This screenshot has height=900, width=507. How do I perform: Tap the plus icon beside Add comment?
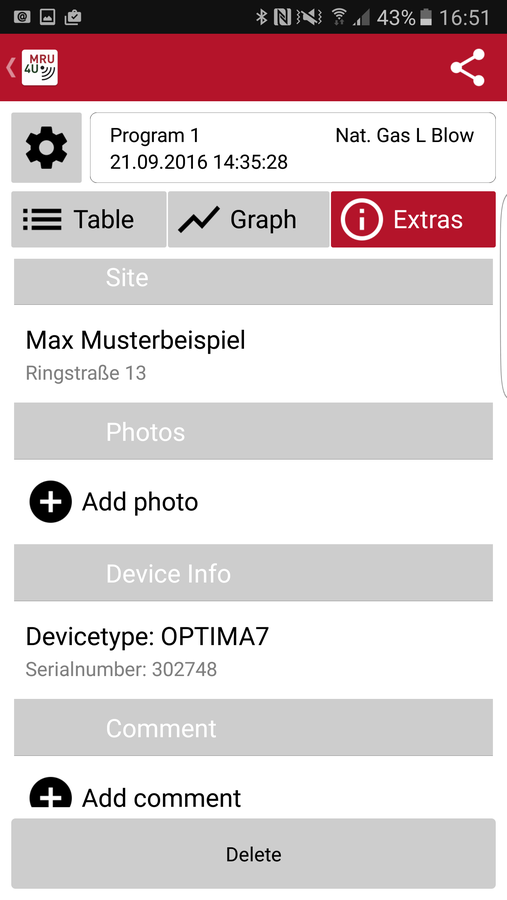click(51, 793)
